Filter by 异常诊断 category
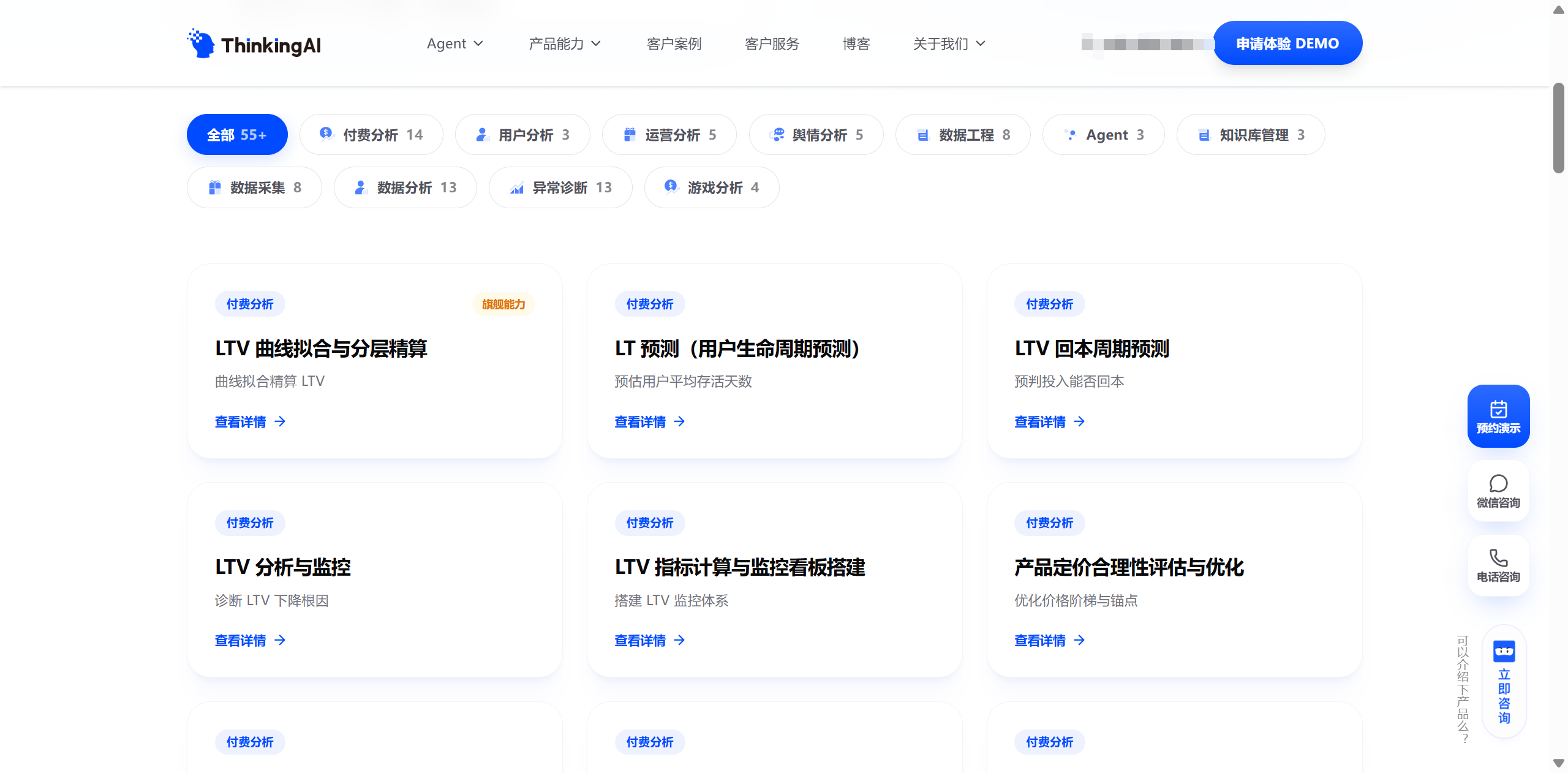This screenshot has height=773, width=1568. click(560, 187)
